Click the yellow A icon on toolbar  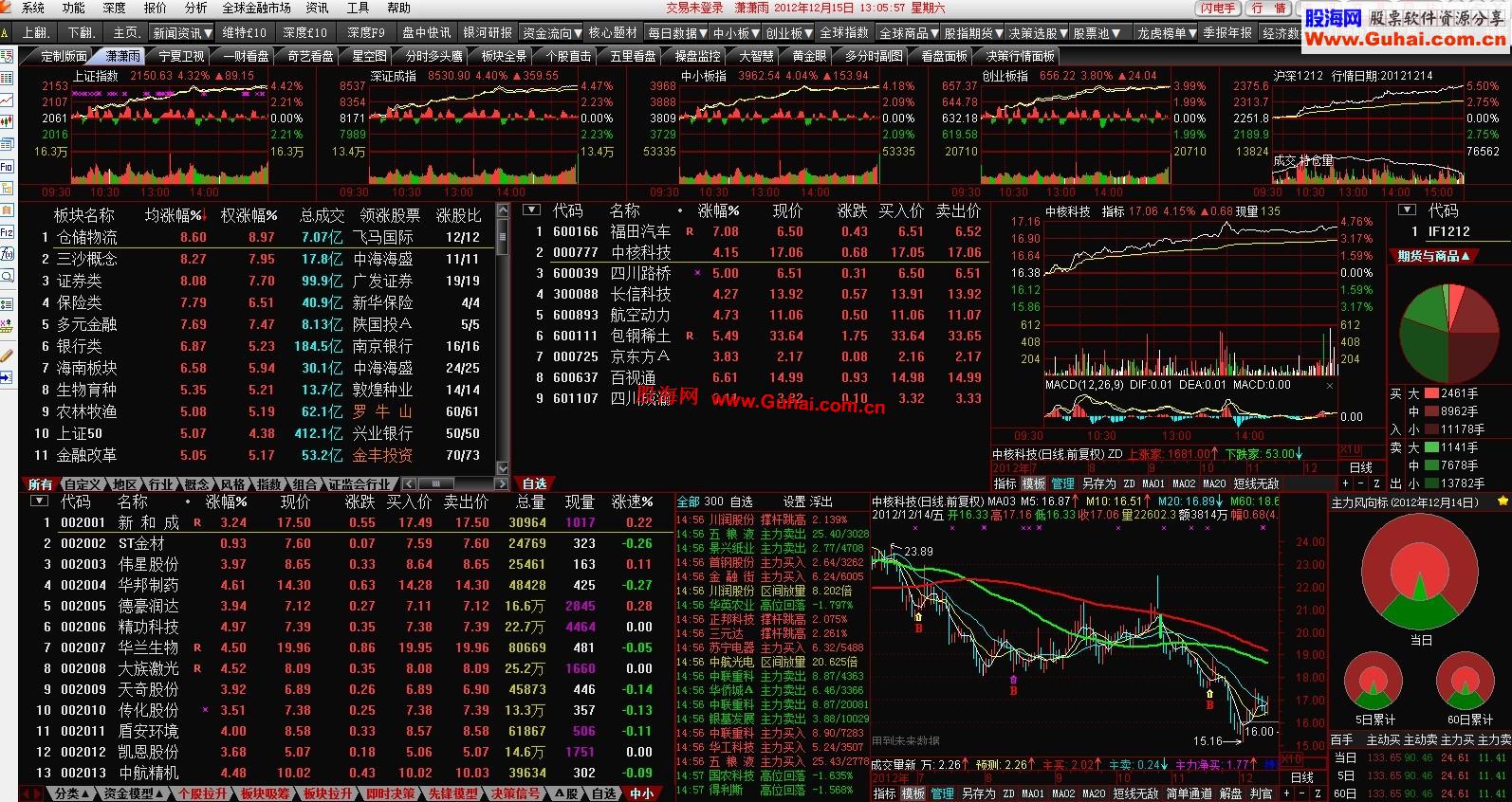pos(6,32)
